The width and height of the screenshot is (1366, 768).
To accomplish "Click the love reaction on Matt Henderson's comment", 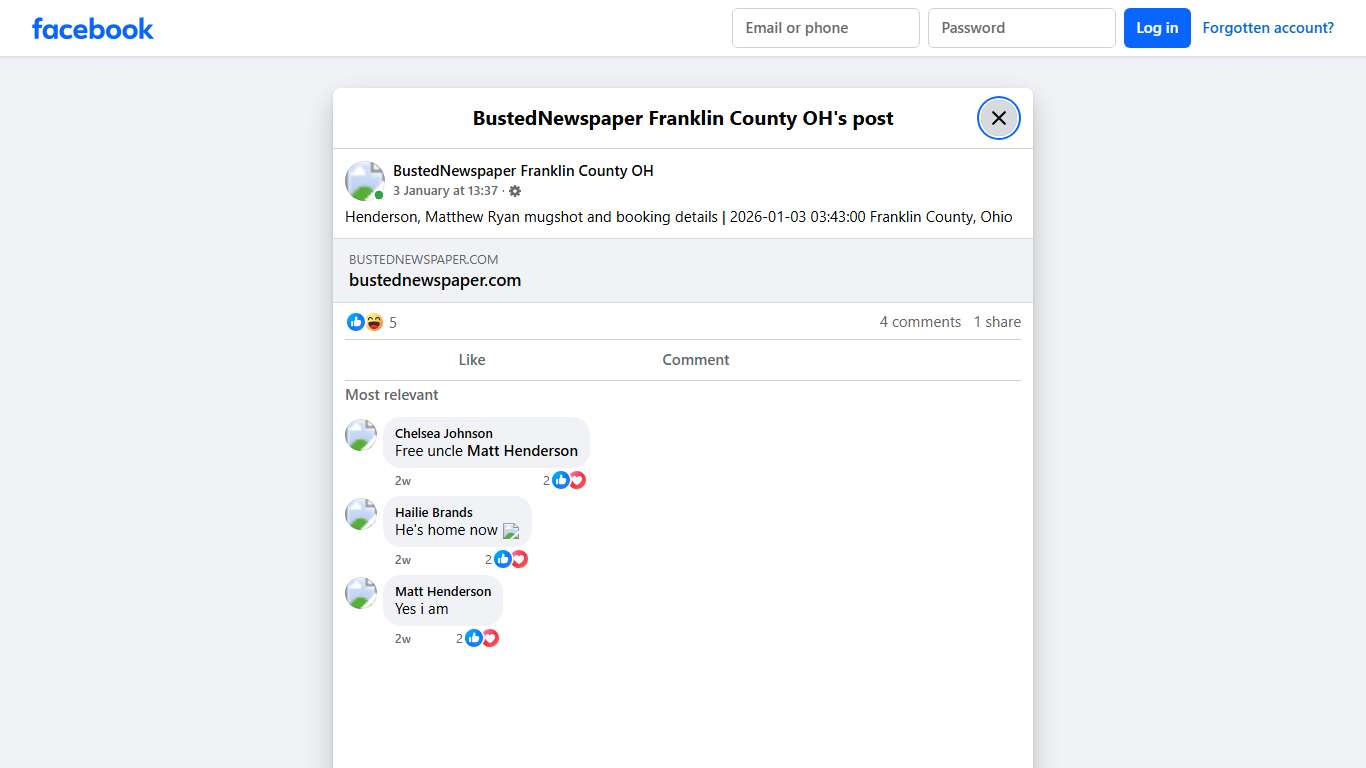I will pos(490,638).
